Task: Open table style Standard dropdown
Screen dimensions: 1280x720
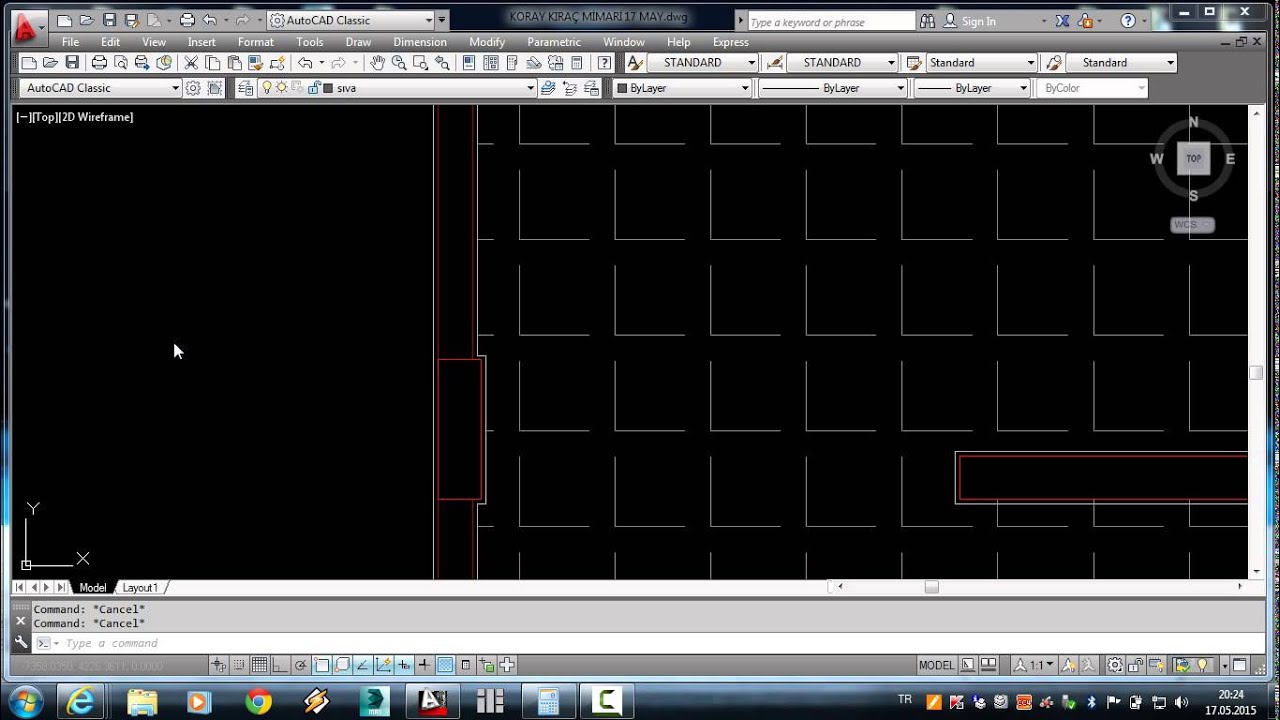Action: pos(1031,62)
